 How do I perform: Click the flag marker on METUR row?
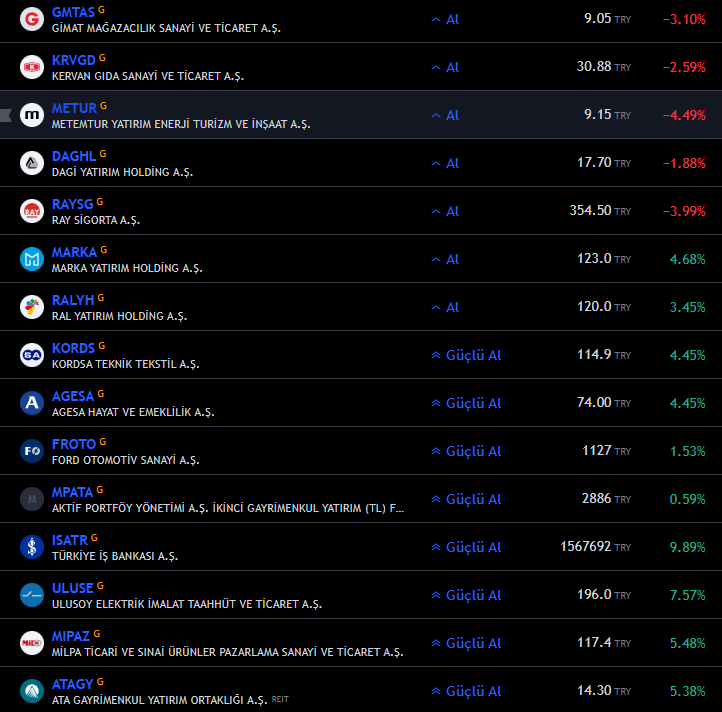[x=6, y=115]
